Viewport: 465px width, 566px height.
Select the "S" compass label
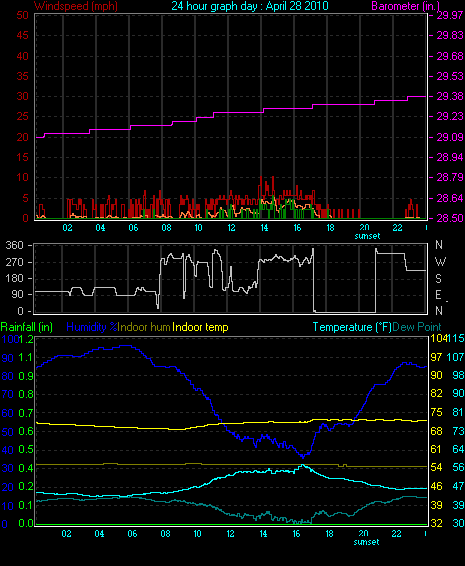438,279
